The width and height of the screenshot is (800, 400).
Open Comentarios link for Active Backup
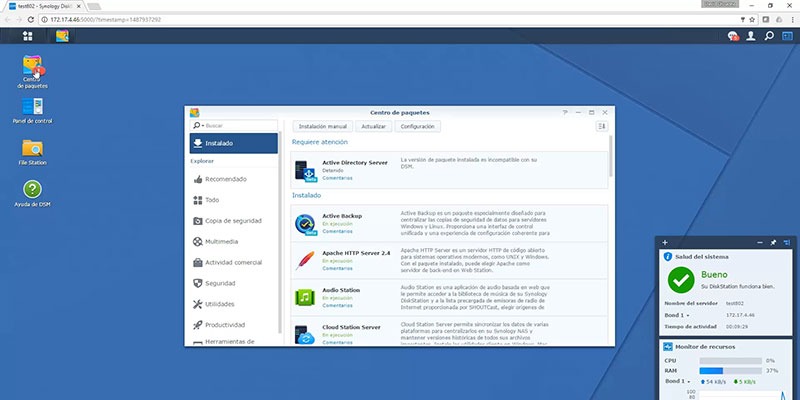[337, 231]
